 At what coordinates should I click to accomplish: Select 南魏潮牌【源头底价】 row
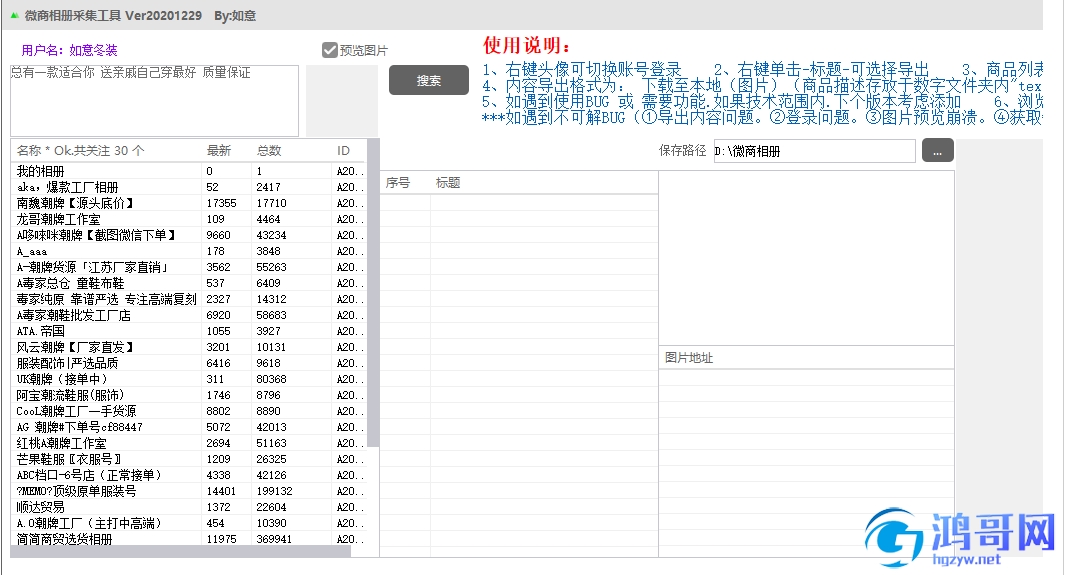pyautogui.click(x=189, y=203)
